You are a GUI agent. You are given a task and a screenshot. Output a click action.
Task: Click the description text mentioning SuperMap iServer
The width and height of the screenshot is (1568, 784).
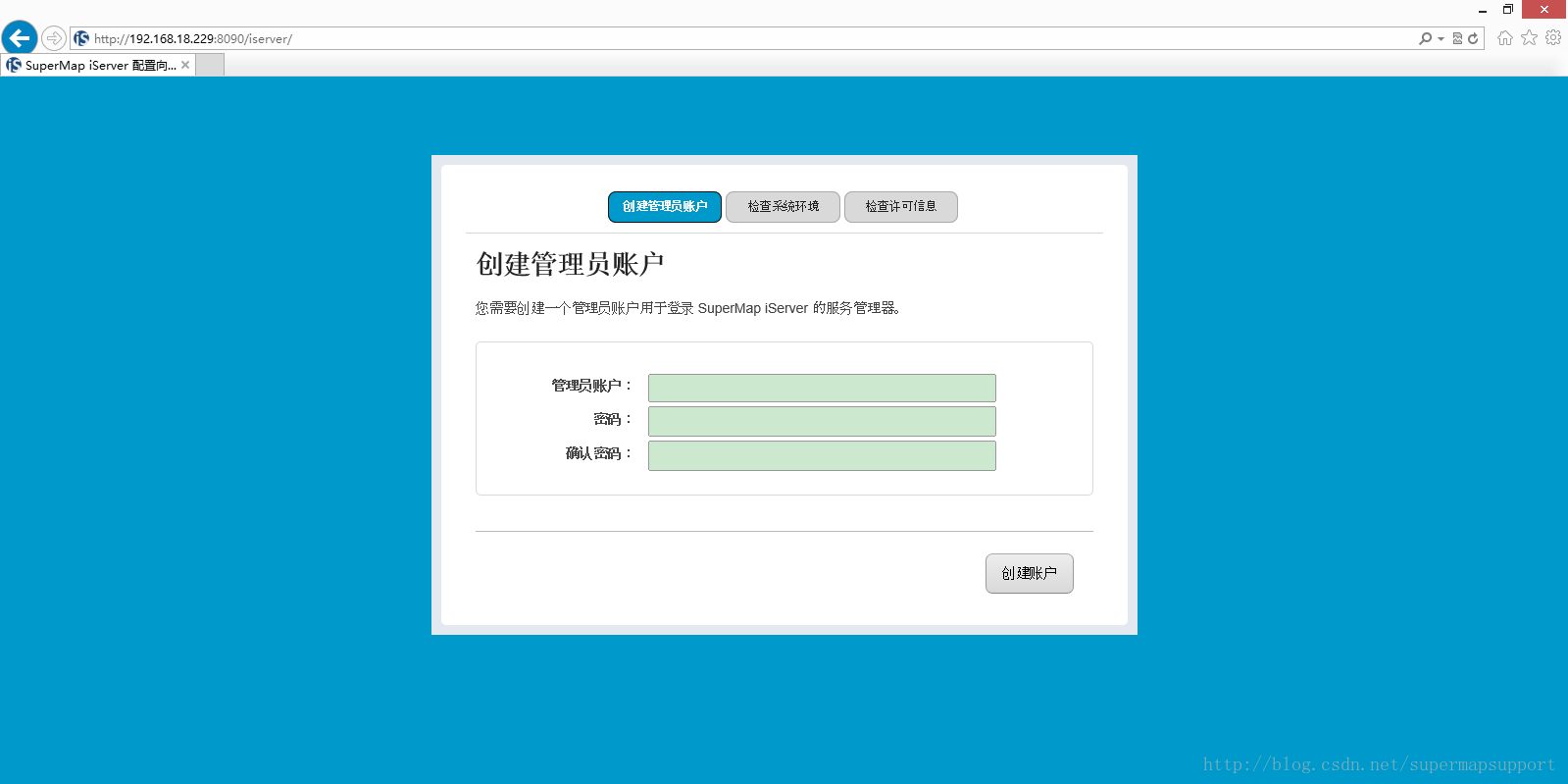pyautogui.click(x=687, y=308)
